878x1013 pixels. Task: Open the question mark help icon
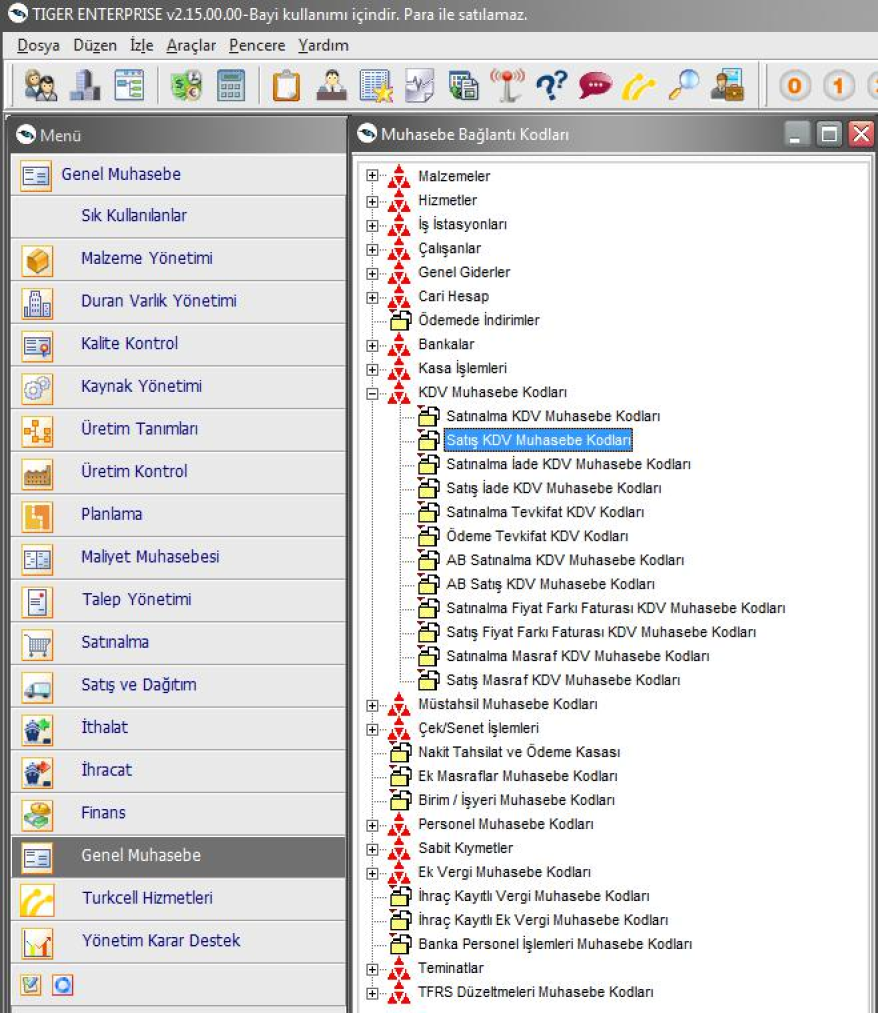[552, 85]
